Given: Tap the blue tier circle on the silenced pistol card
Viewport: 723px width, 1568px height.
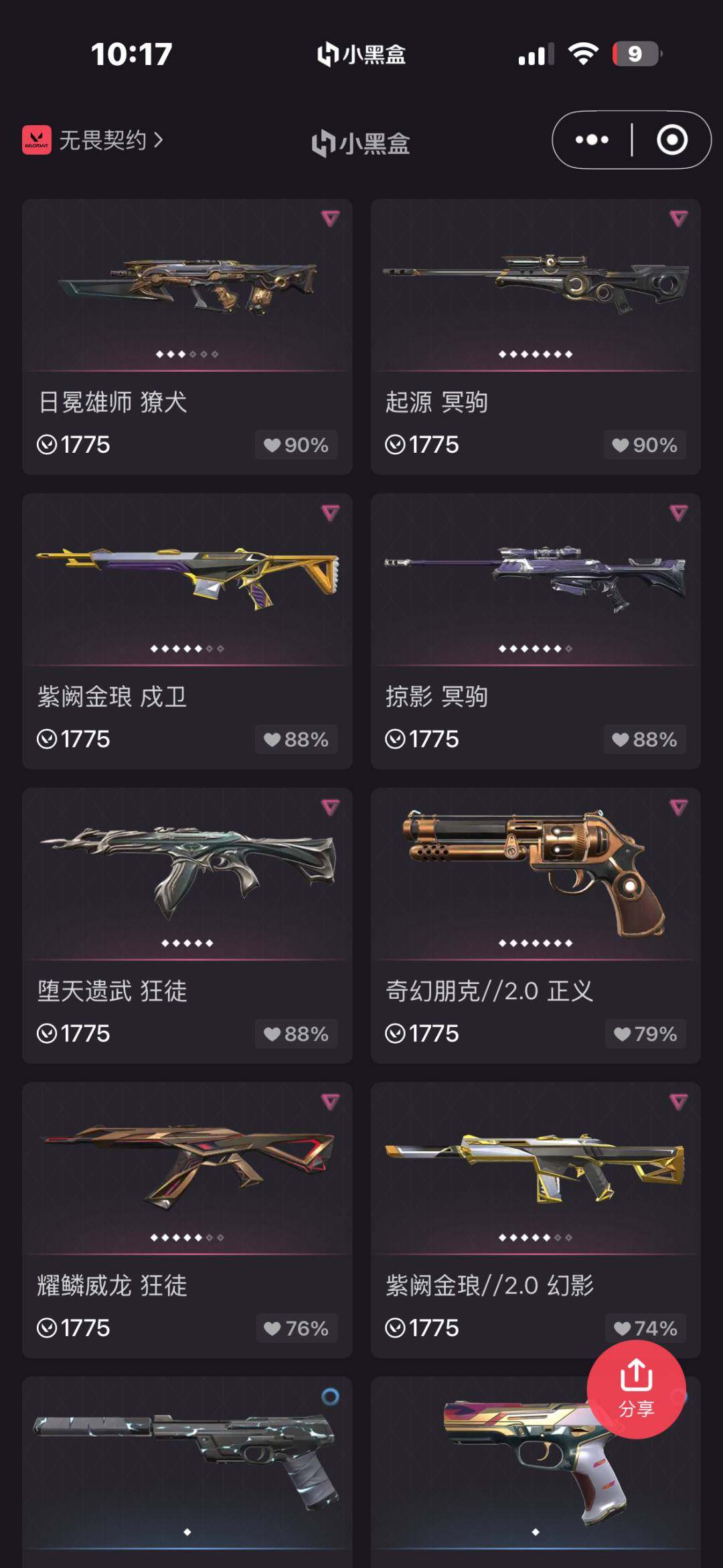Looking at the screenshot, I should [330, 1397].
